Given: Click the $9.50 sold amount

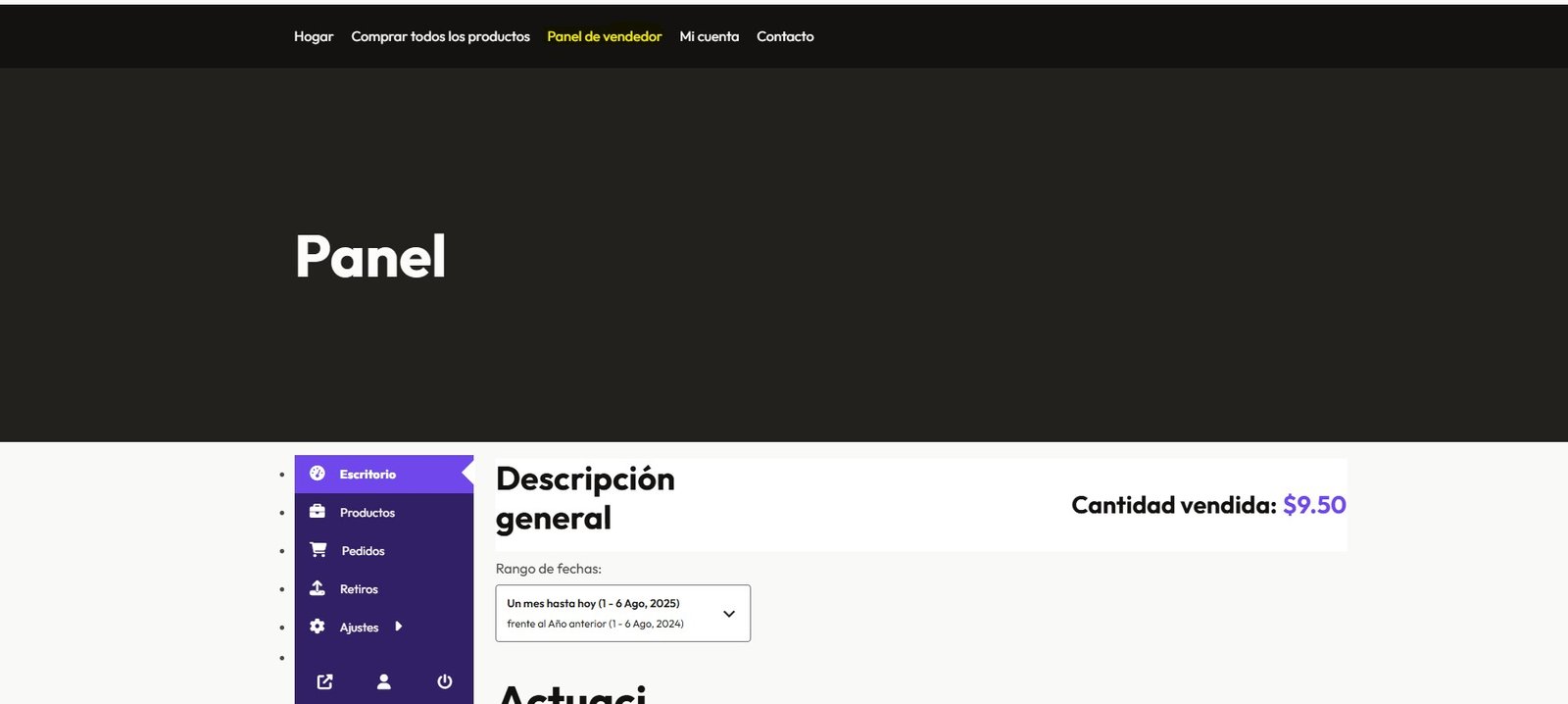Looking at the screenshot, I should point(1314,505).
